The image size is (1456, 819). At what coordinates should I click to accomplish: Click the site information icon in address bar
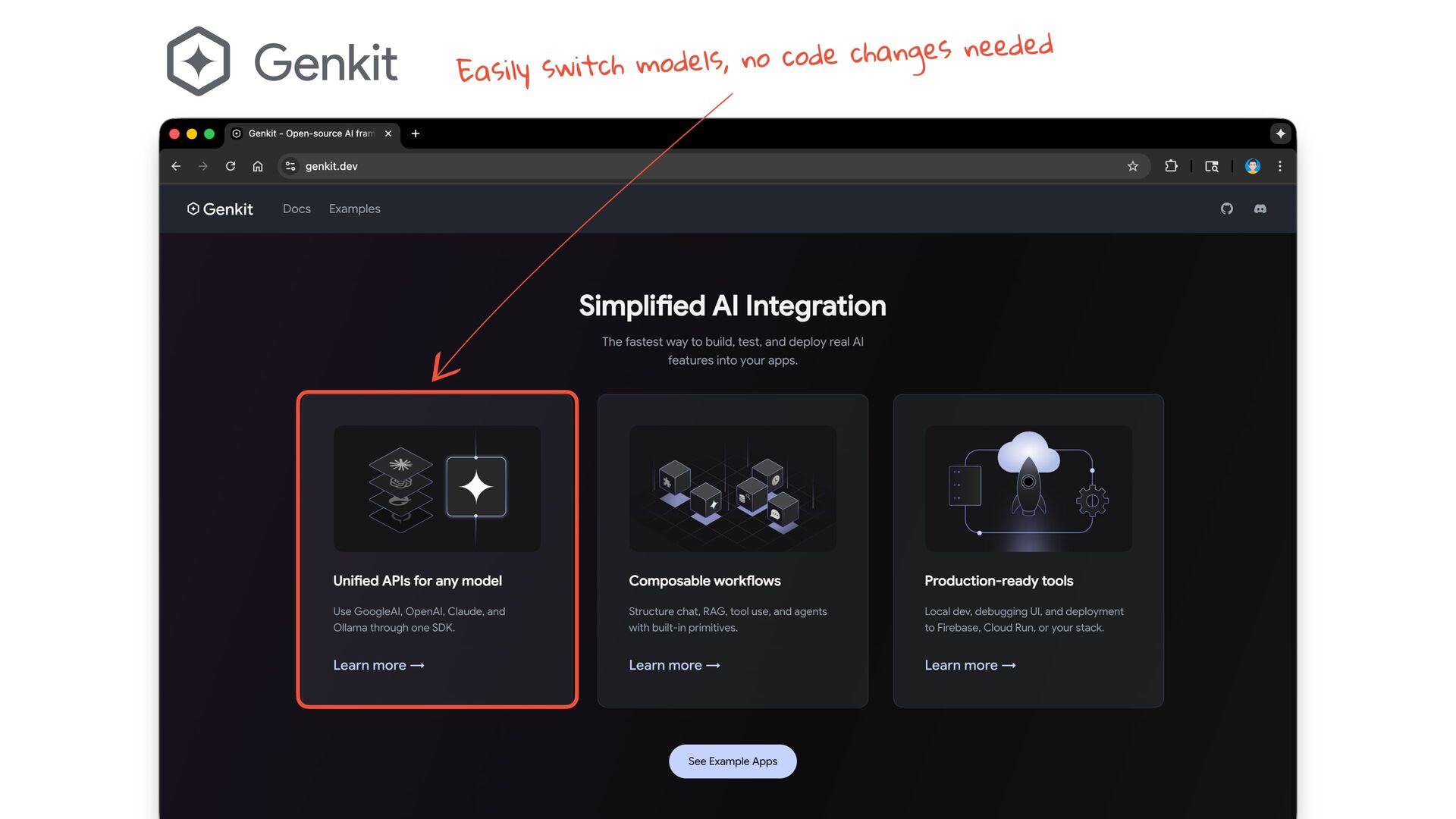tap(290, 166)
